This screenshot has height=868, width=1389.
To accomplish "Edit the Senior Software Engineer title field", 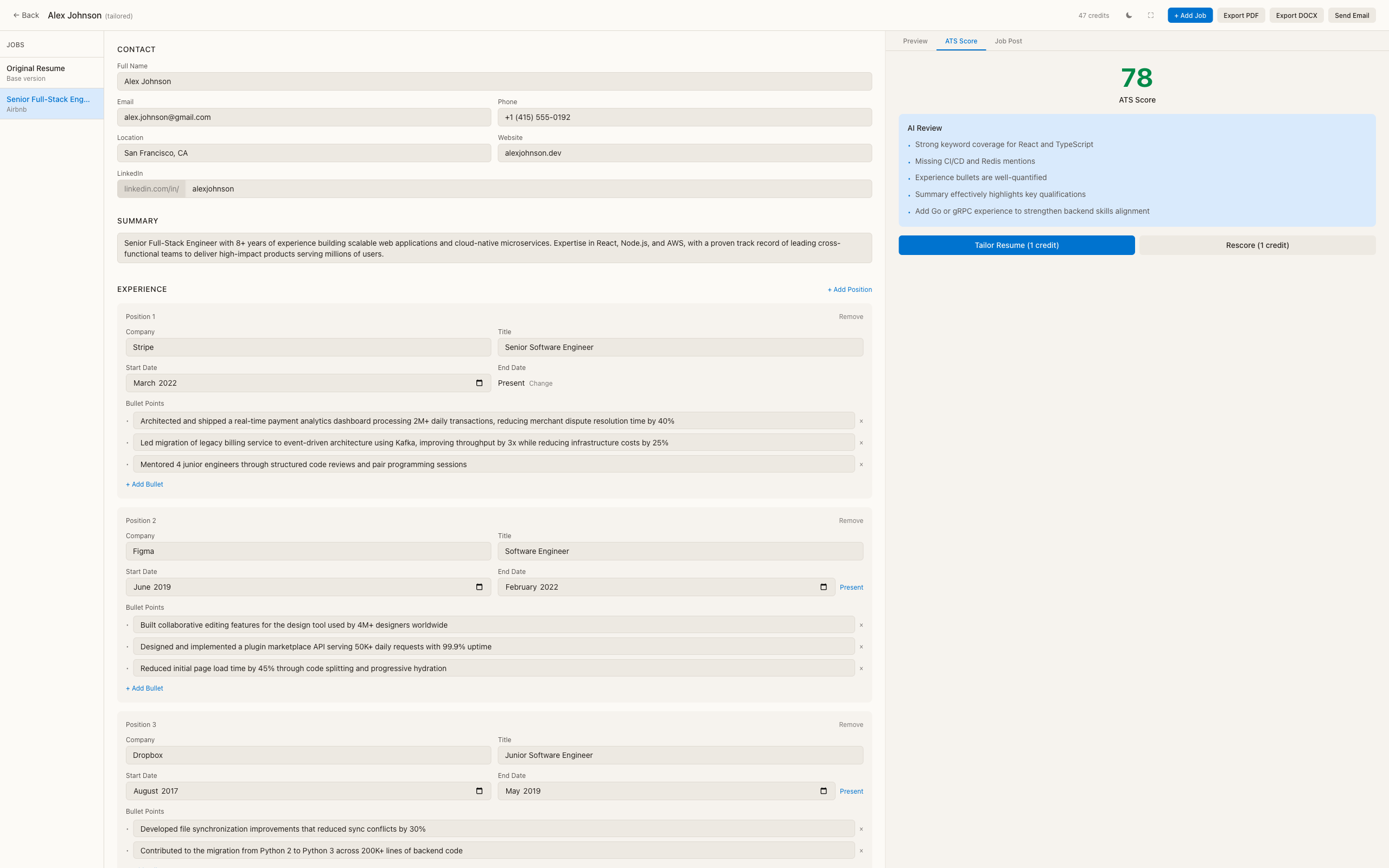I will click(x=680, y=347).
